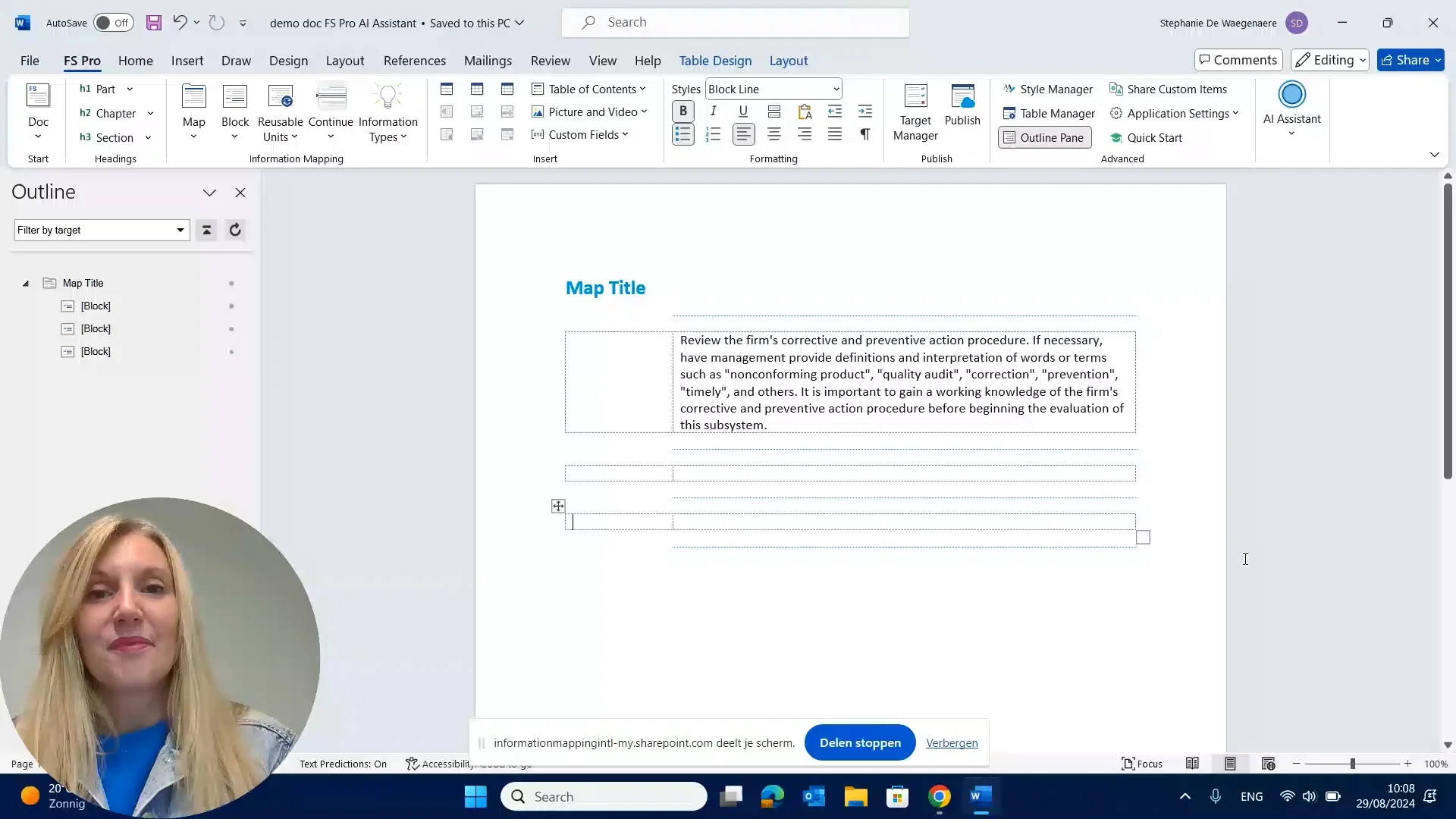Apply italic formatting
The height and width of the screenshot is (819, 1456).
[x=712, y=111]
